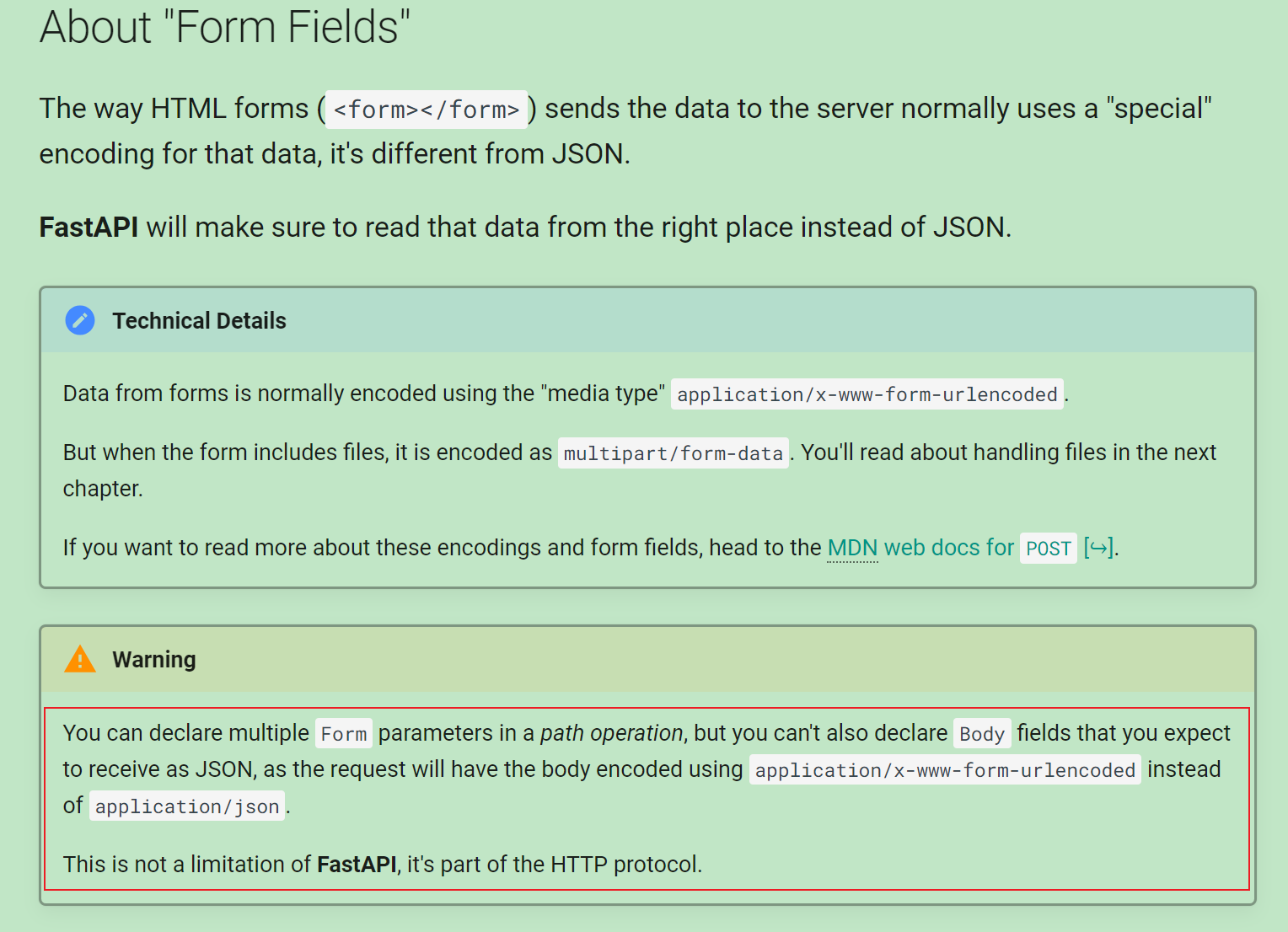Image resolution: width=1288 pixels, height=932 pixels.
Task: Open the MDN web docs for link
Action: [921, 548]
